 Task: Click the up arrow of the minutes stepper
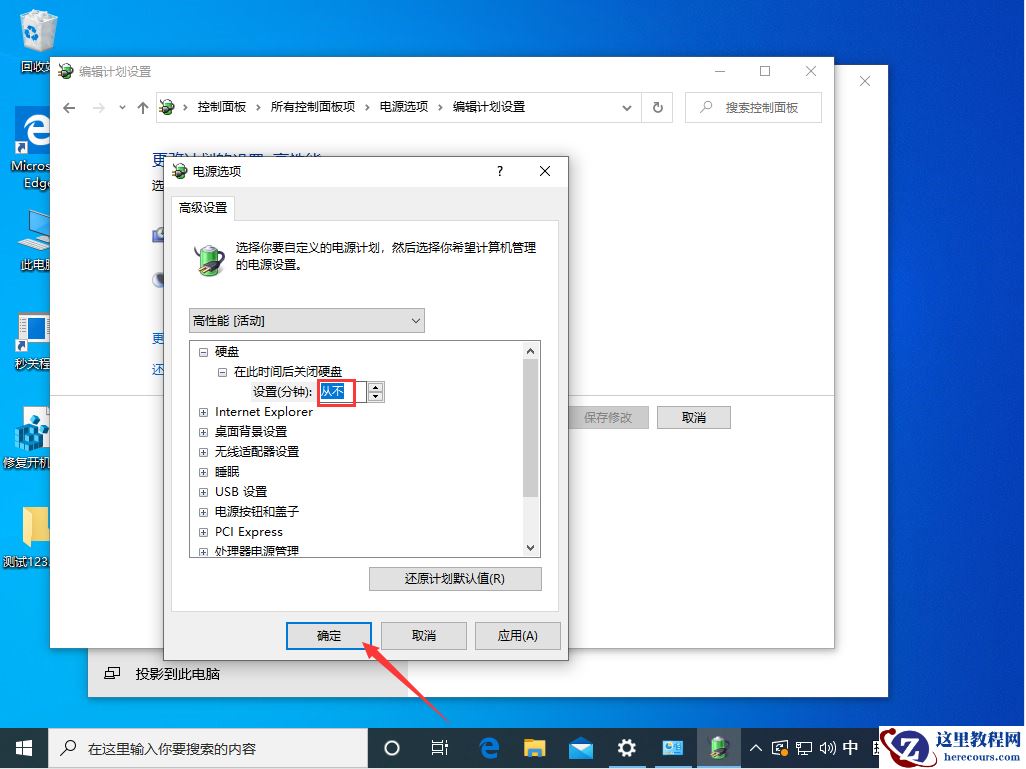pos(374,387)
